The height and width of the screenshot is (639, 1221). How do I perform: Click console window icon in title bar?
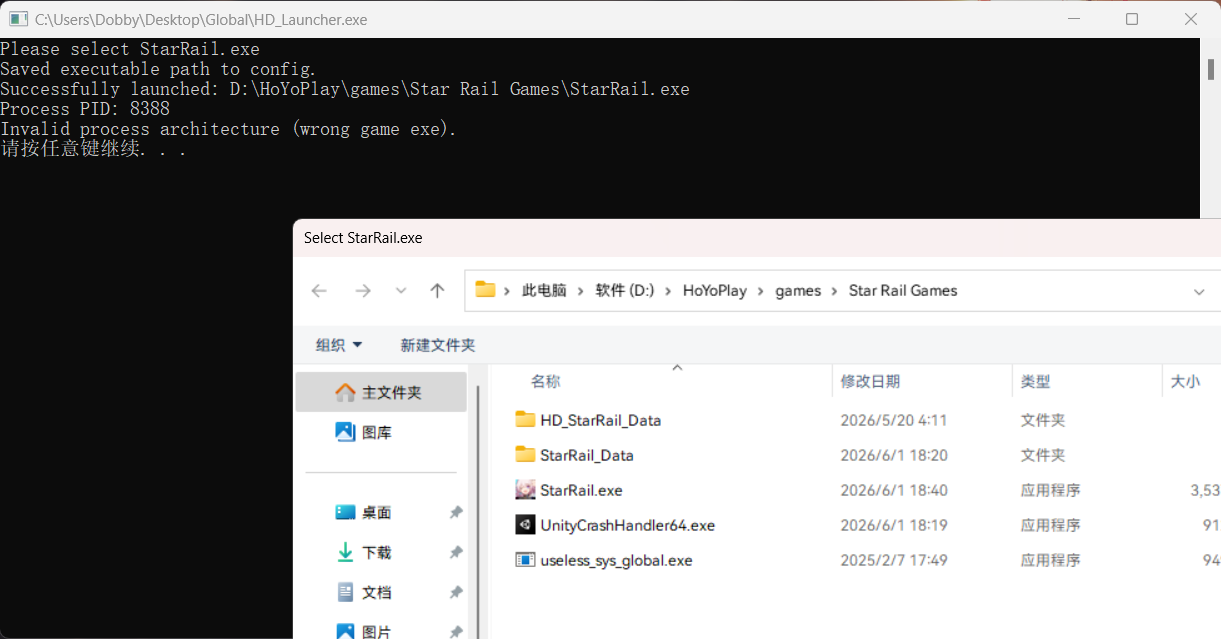[x=18, y=18]
